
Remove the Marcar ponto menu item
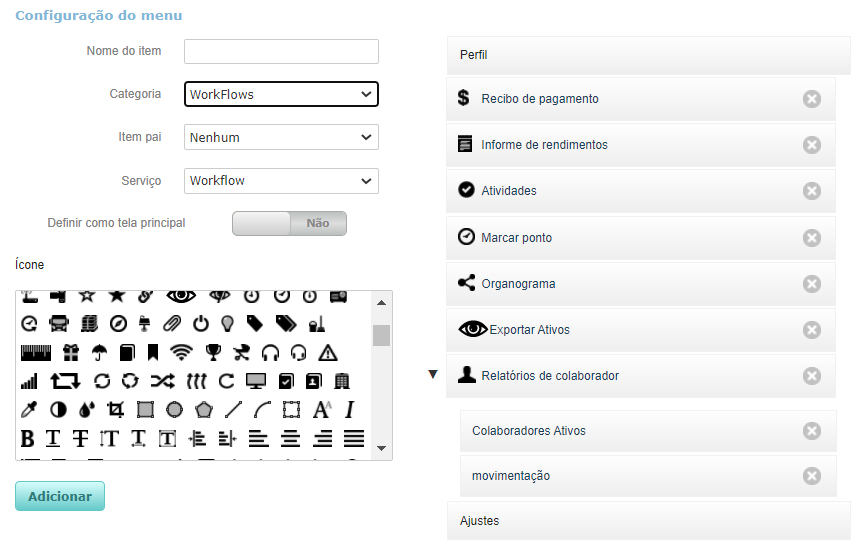812,238
